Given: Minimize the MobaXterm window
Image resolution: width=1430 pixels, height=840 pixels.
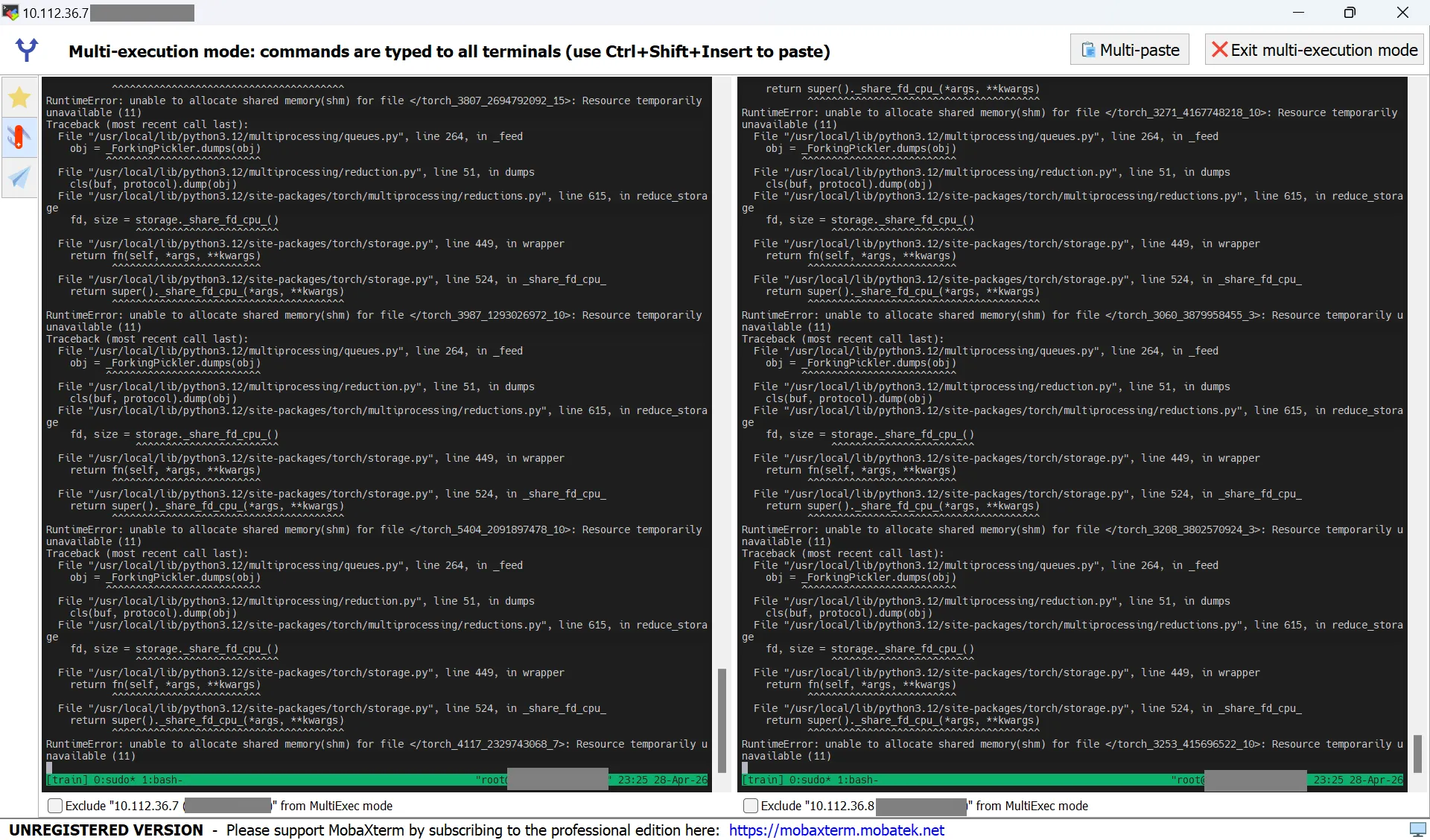Looking at the screenshot, I should tap(1298, 13).
